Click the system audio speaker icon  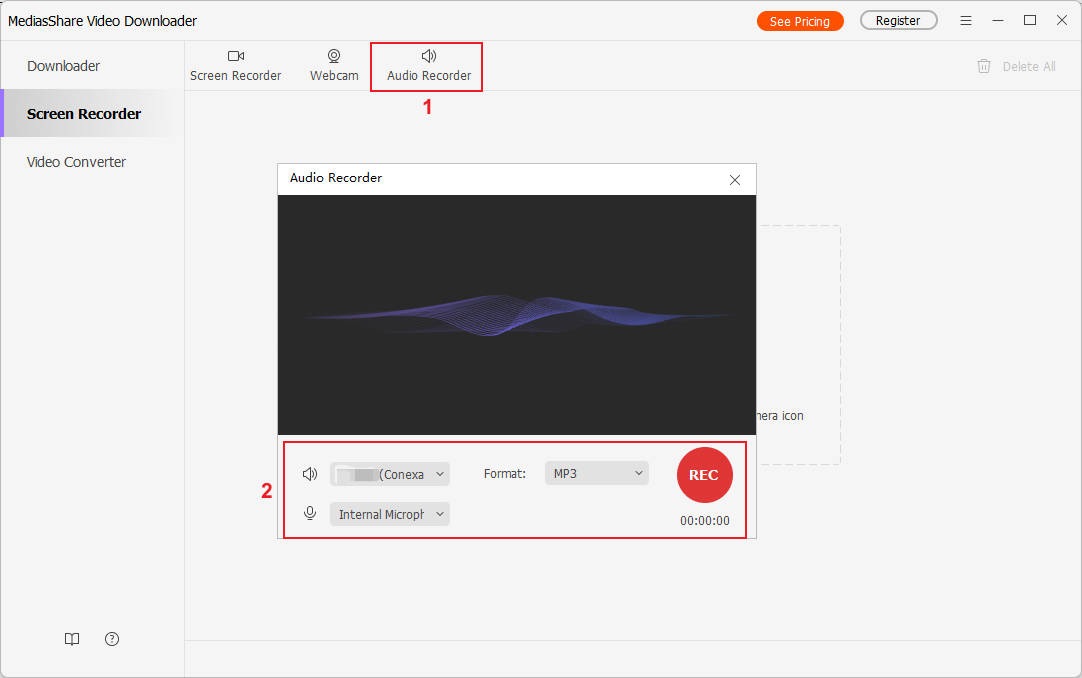click(x=310, y=474)
